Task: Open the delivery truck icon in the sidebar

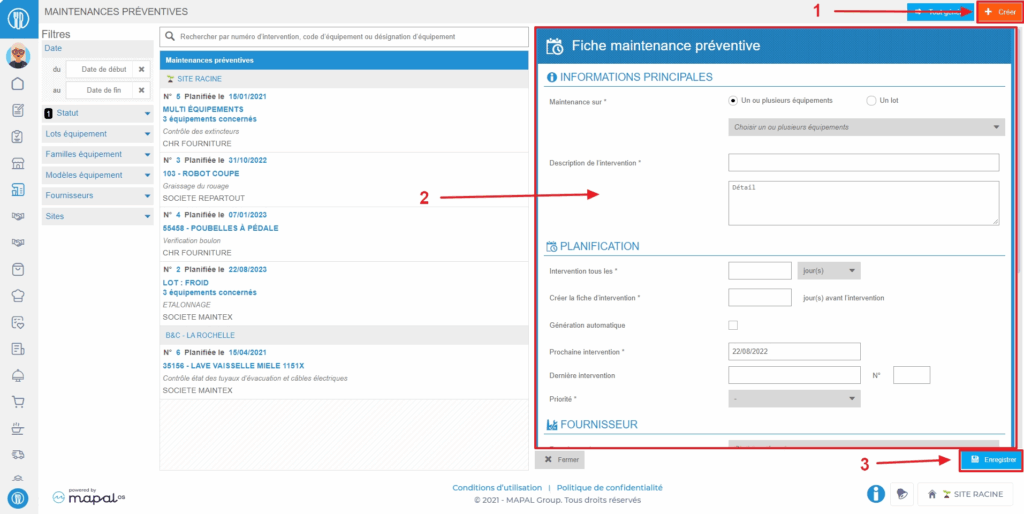Action: pyautogui.click(x=17, y=455)
